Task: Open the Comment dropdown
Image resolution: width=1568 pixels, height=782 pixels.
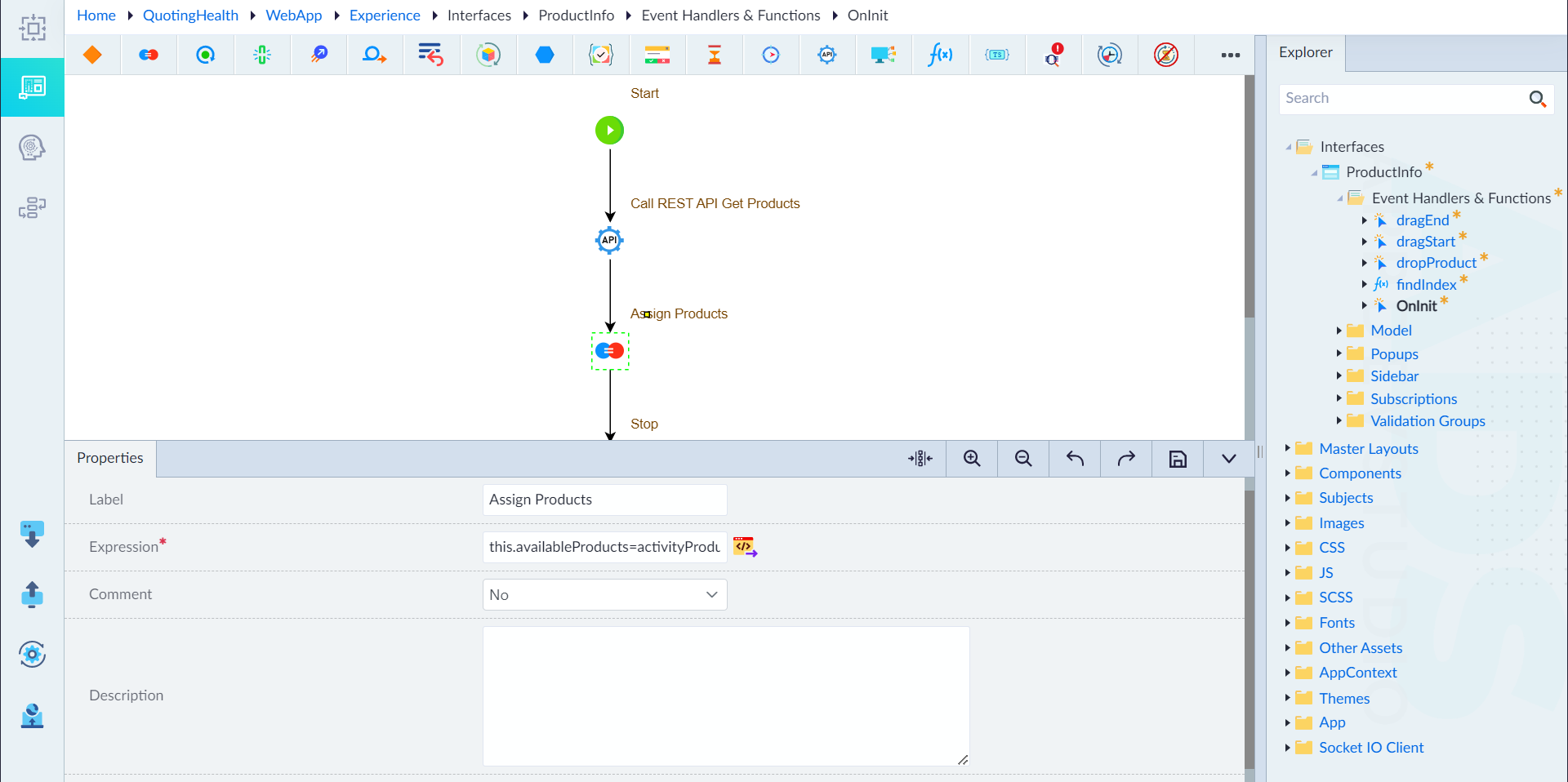Action: (x=604, y=595)
